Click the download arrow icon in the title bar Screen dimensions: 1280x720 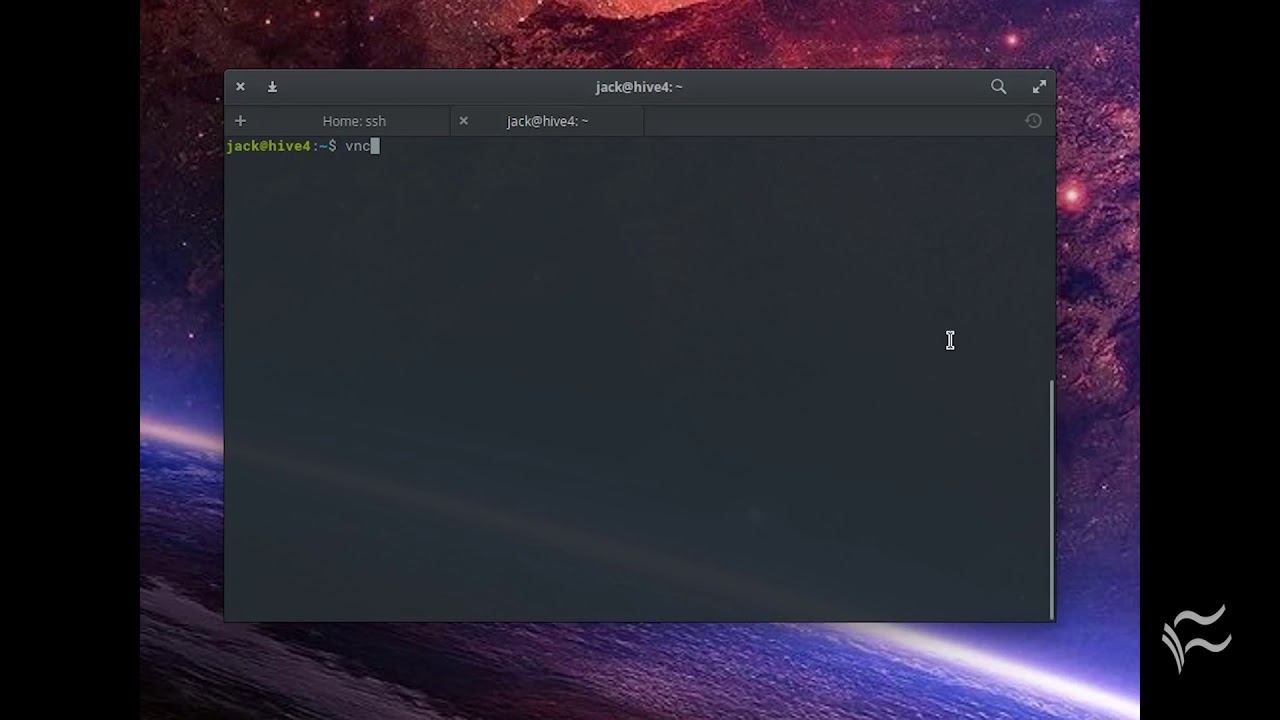(x=272, y=87)
